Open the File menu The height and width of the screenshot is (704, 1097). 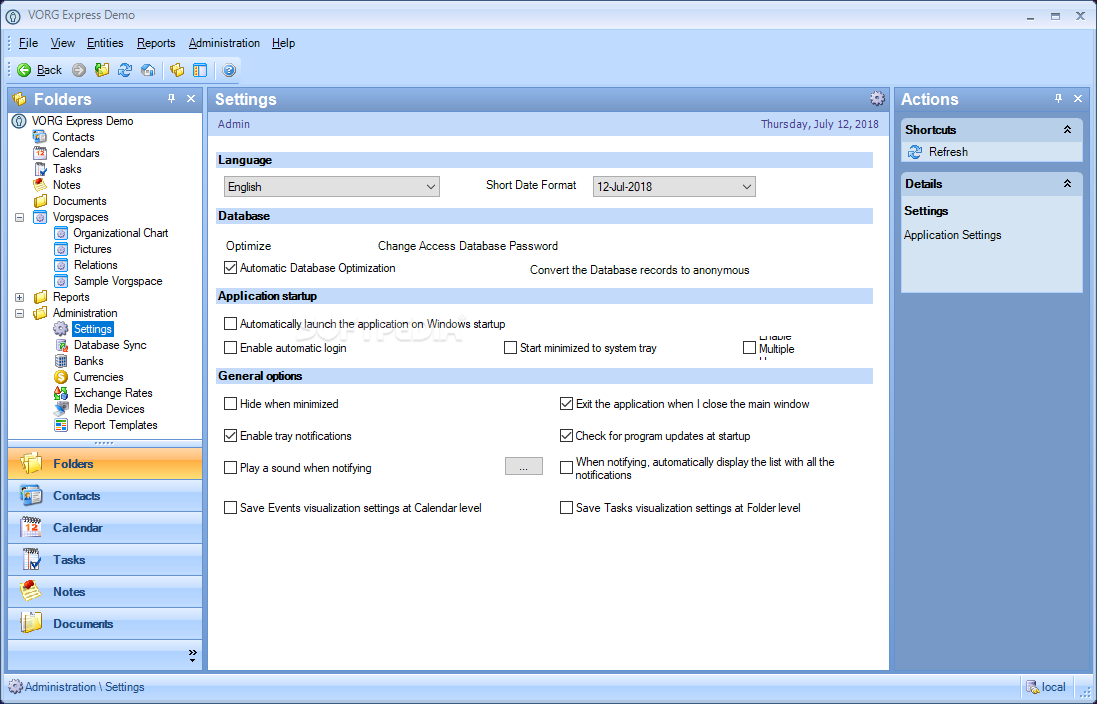(x=28, y=43)
